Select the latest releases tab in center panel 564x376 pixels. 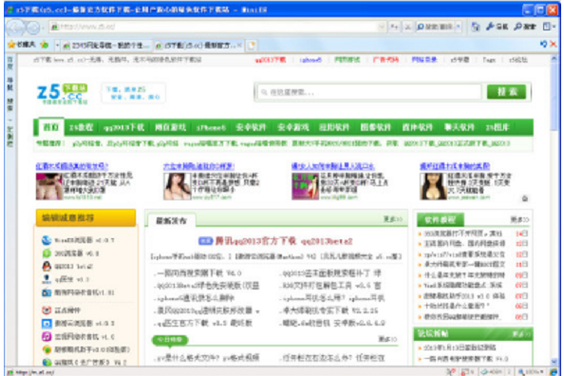pyautogui.click(x=171, y=221)
